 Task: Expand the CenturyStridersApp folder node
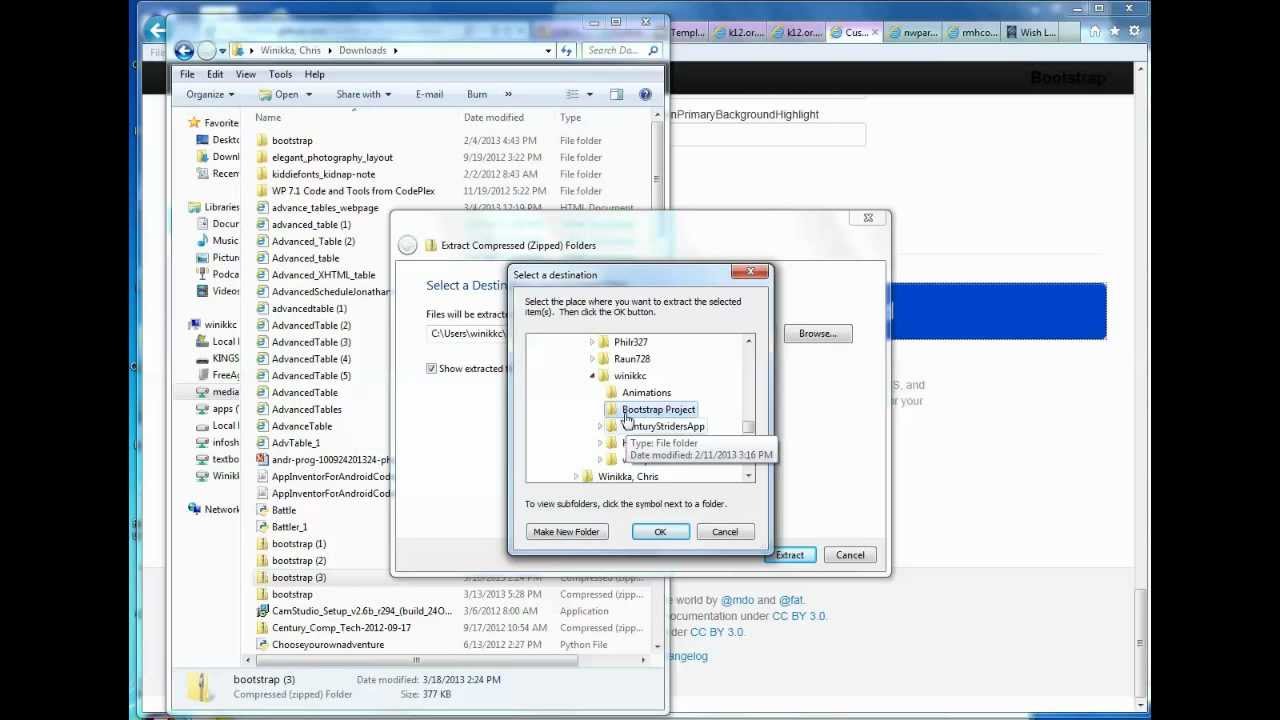pos(600,427)
